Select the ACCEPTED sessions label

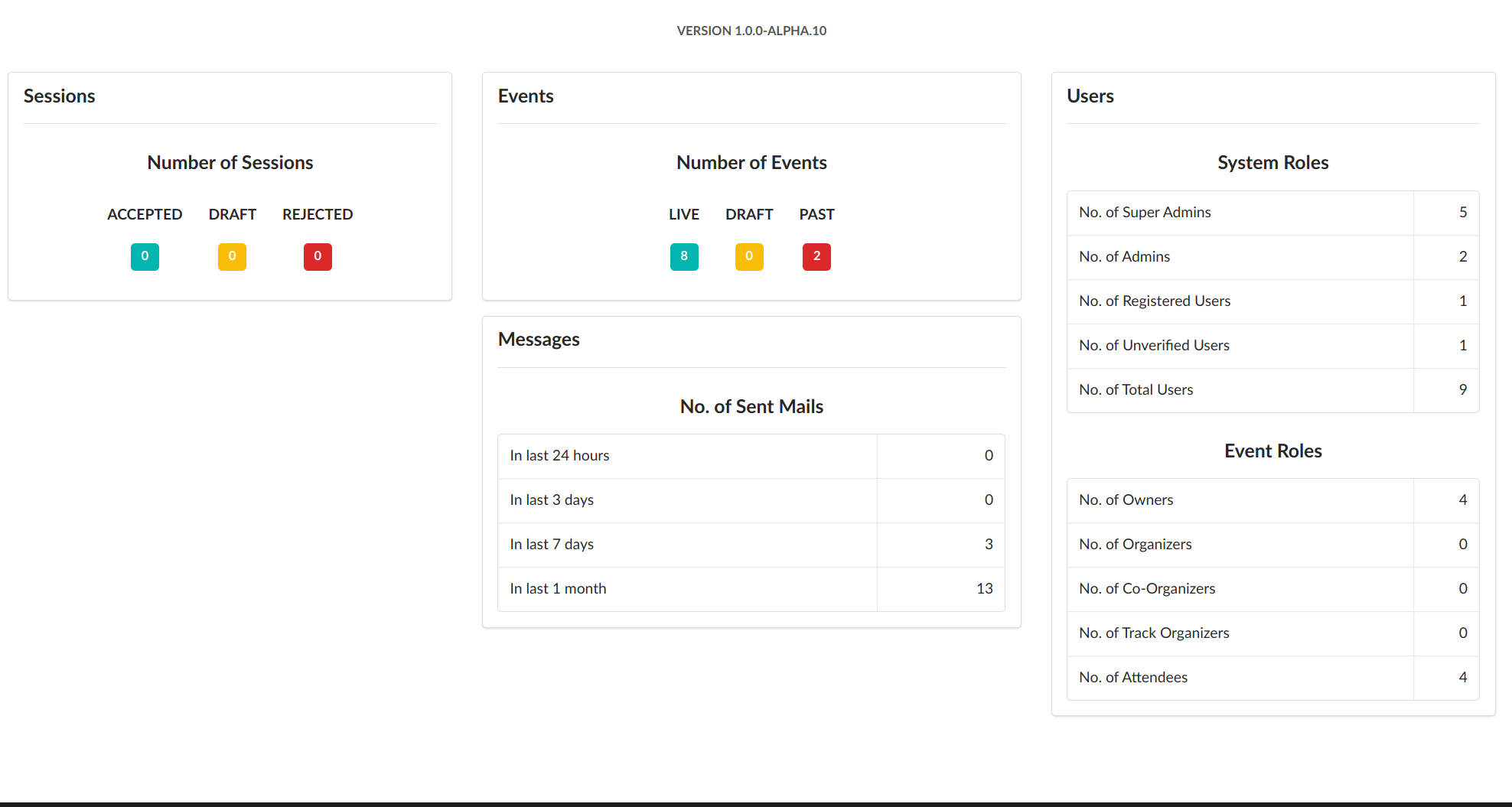click(x=145, y=214)
